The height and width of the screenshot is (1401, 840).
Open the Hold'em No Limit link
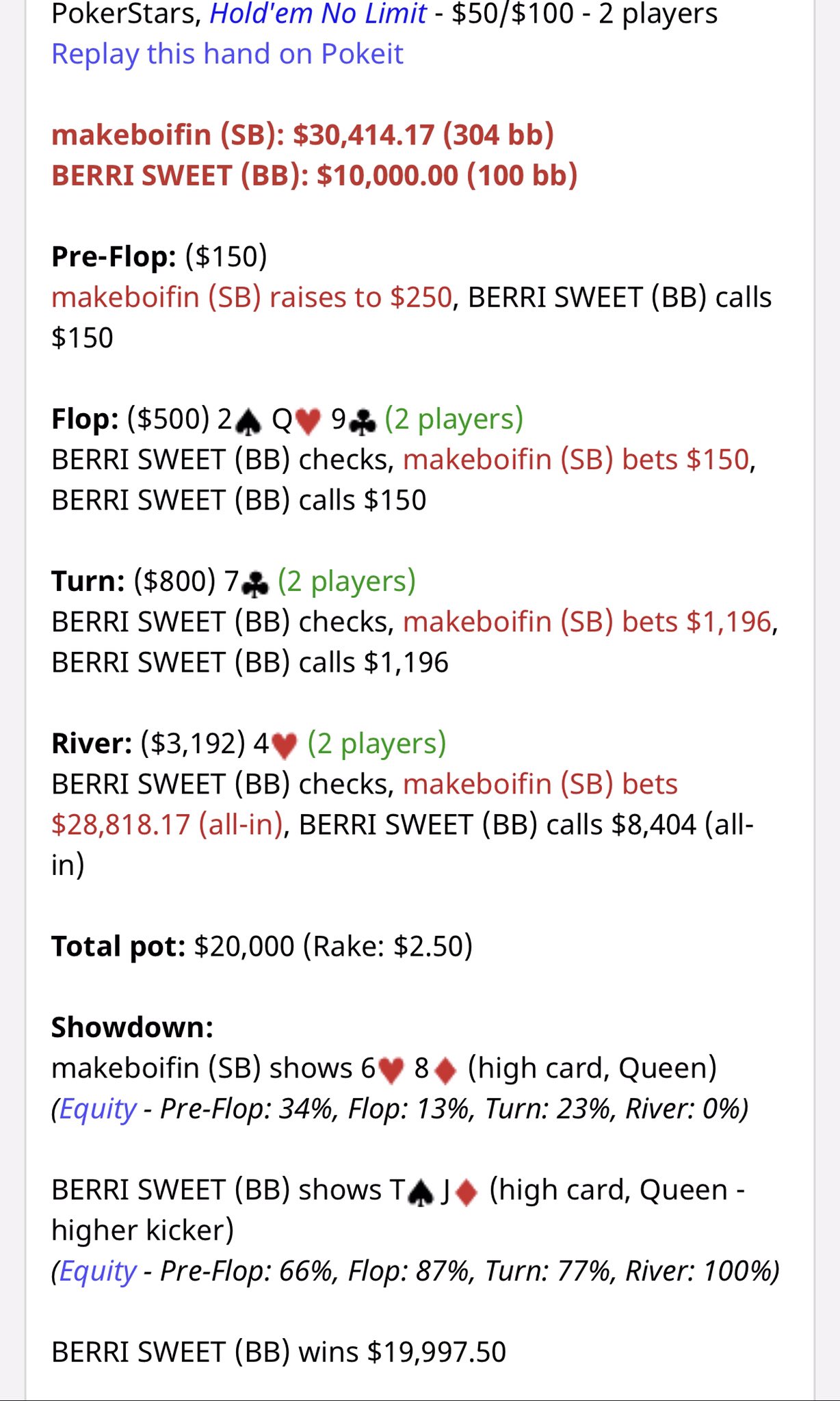[x=318, y=14]
